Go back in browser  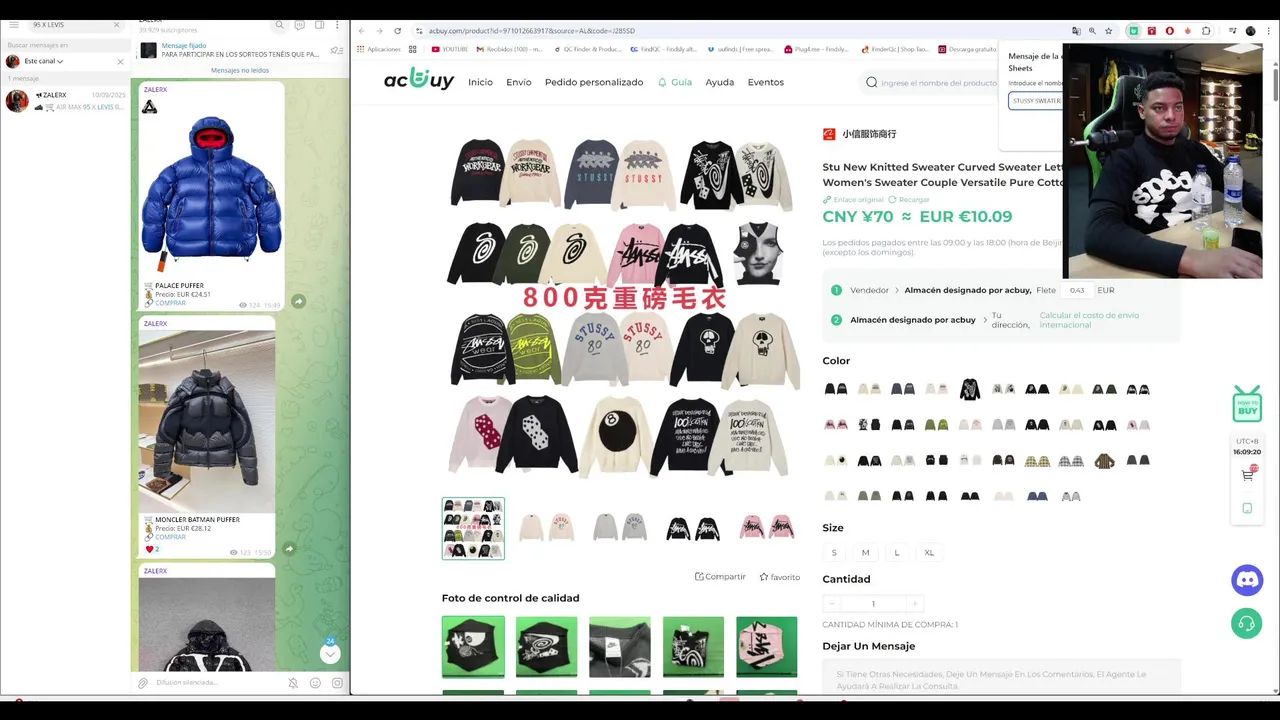click(x=362, y=31)
